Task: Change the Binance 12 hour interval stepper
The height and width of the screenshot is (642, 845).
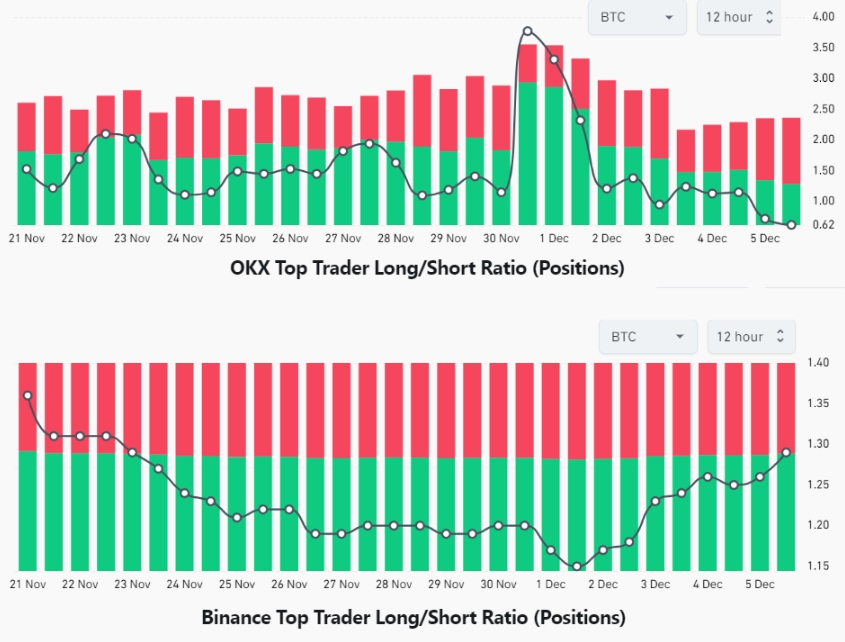Action: [751, 337]
